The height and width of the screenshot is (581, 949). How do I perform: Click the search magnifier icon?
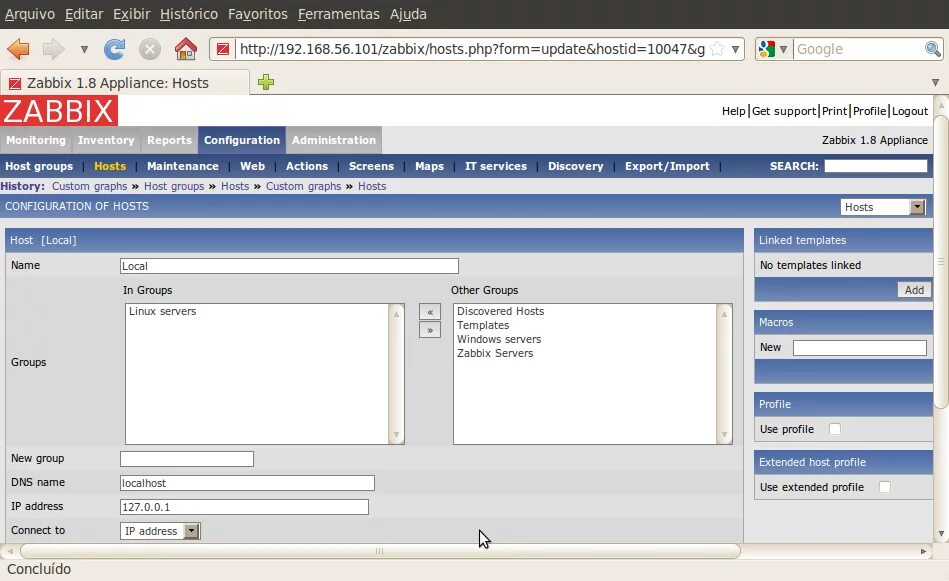933,49
